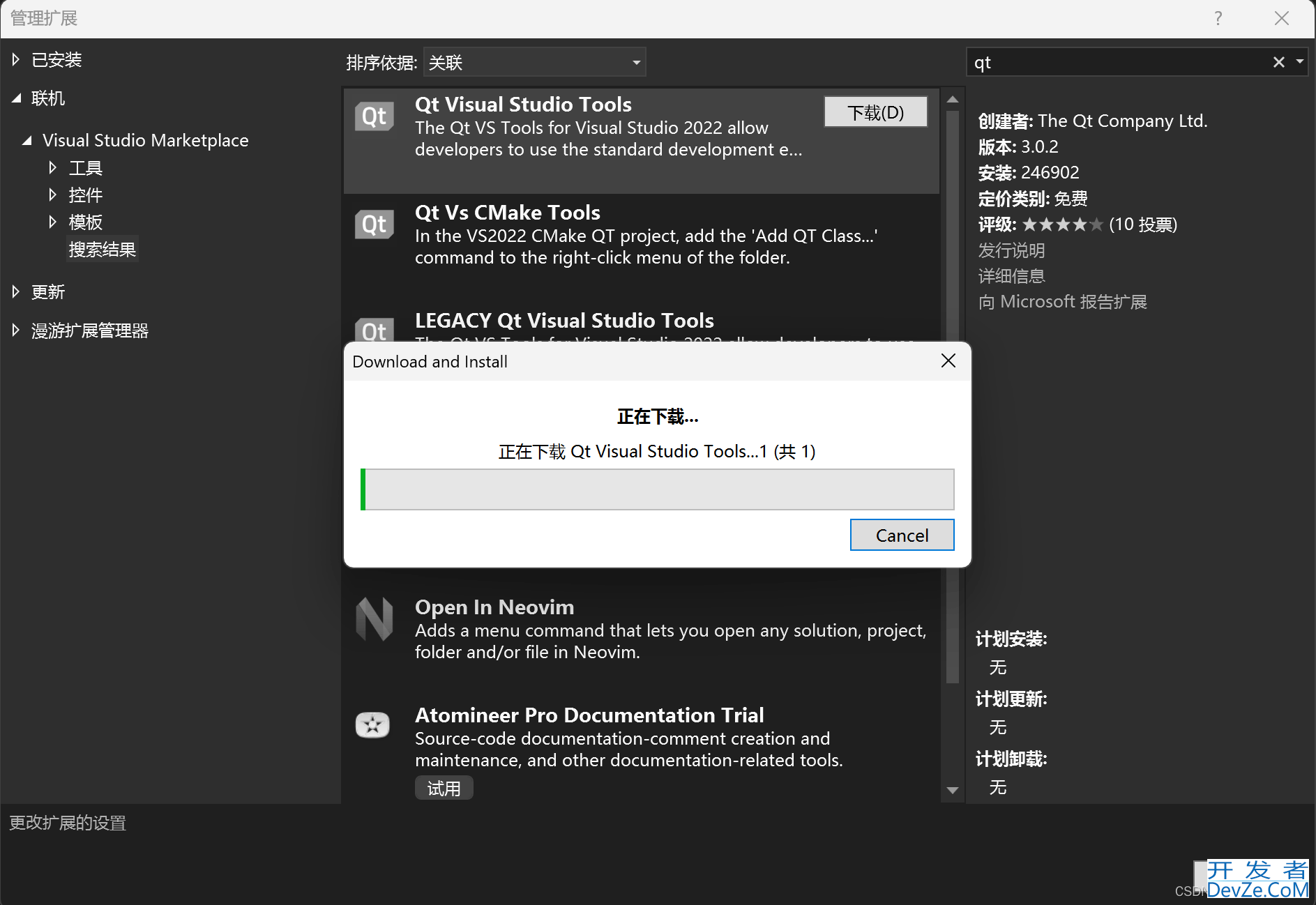Cancel the Qt Visual Studio Tools download
This screenshot has width=1316, height=905.
tap(902, 535)
